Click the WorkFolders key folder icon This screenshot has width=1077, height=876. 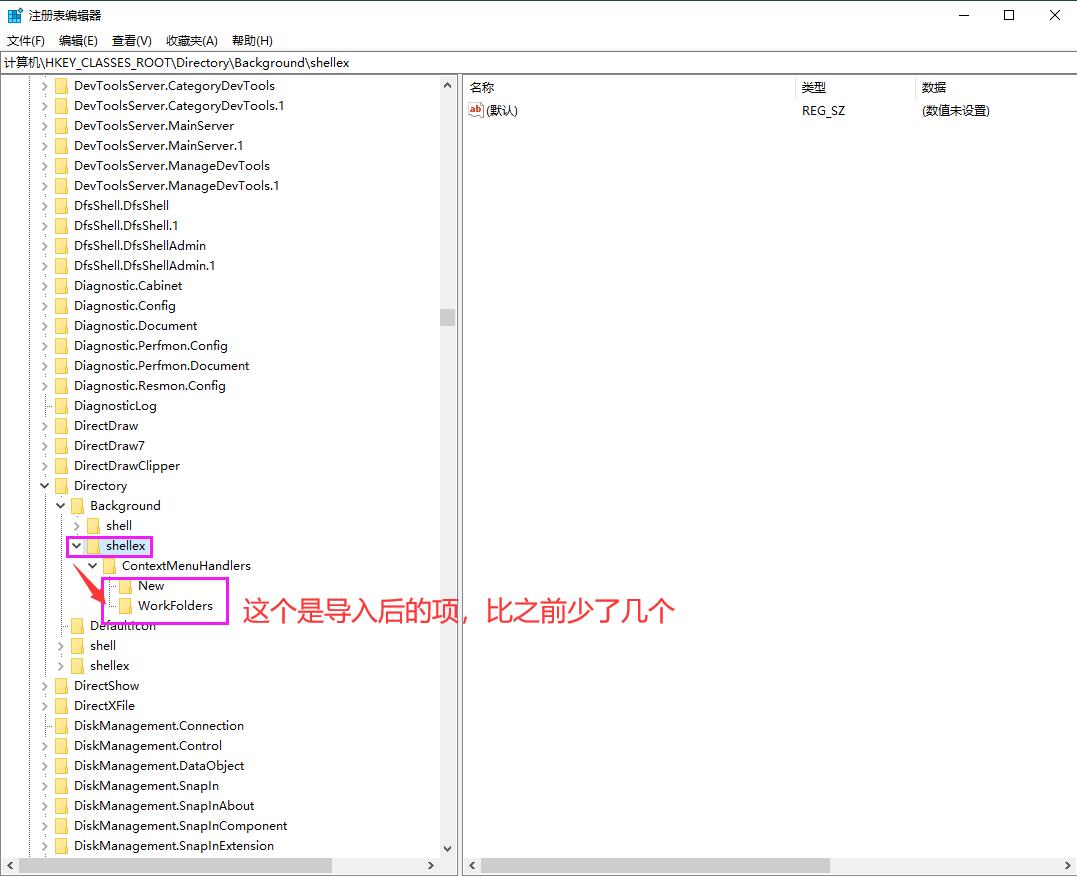pyautogui.click(x=125, y=606)
